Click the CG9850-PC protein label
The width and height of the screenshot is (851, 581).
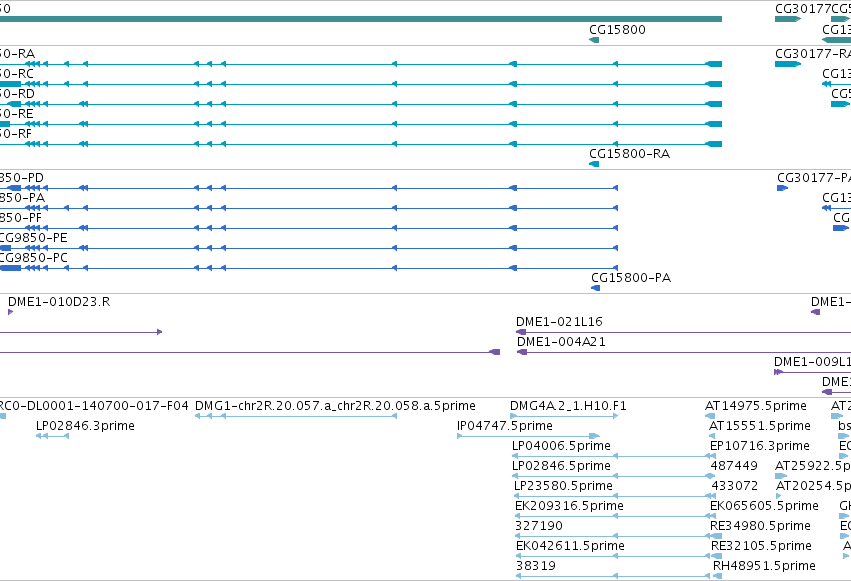34,258
